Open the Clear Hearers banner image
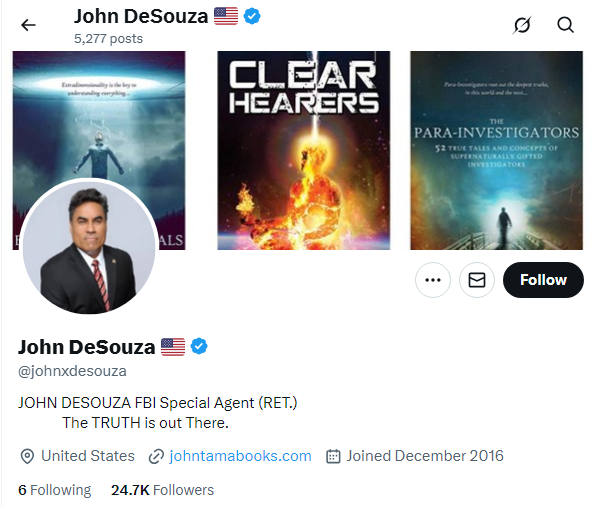Viewport: 596px width, 507px height. [304, 151]
